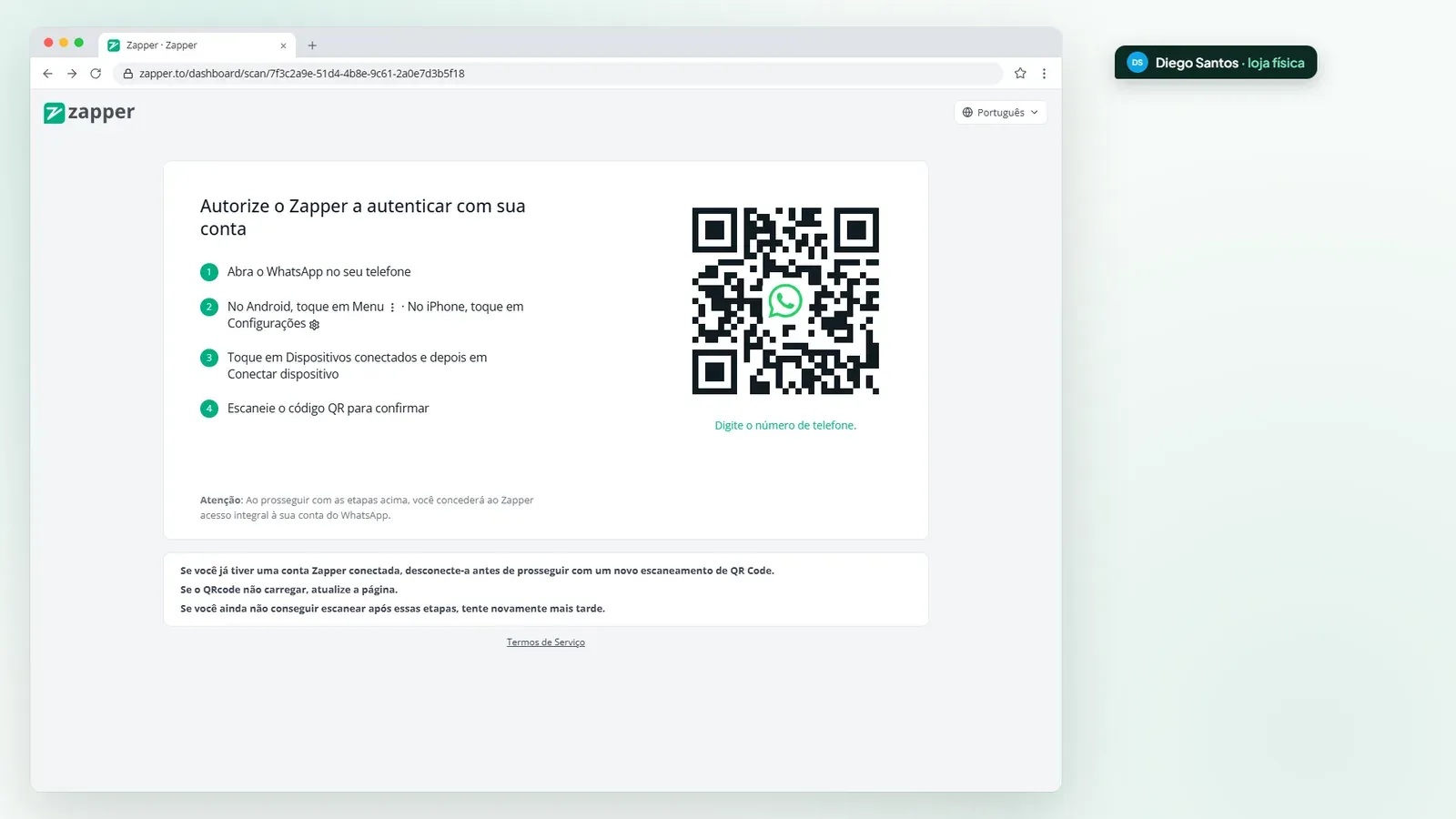Image resolution: width=1456 pixels, height=819 pixels.
Task: Click step 4 Escaneie o código QR text
Action: click(328, 409)
